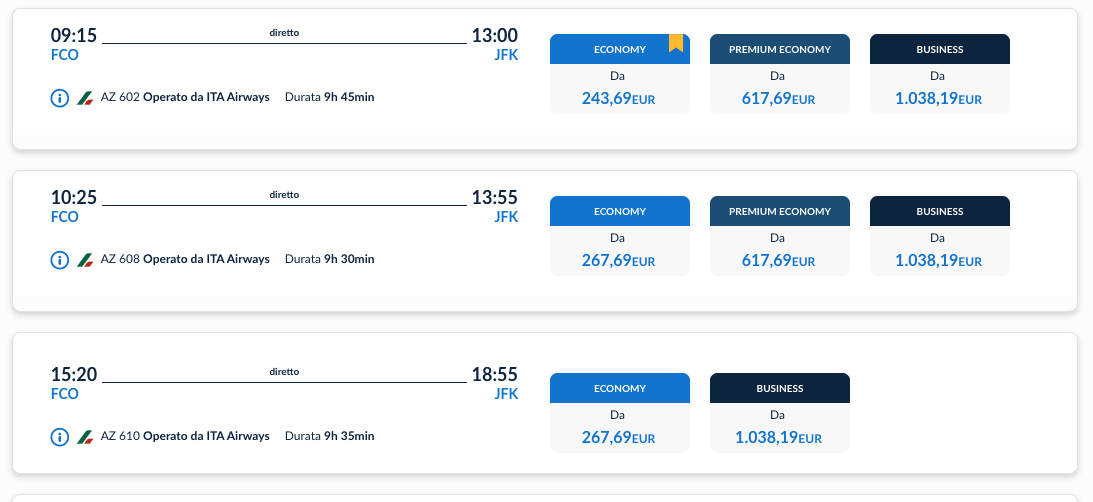The image size is (1093, 502).
Task: Choose Business fare for 10:25 flight
Action: (940, 236)
